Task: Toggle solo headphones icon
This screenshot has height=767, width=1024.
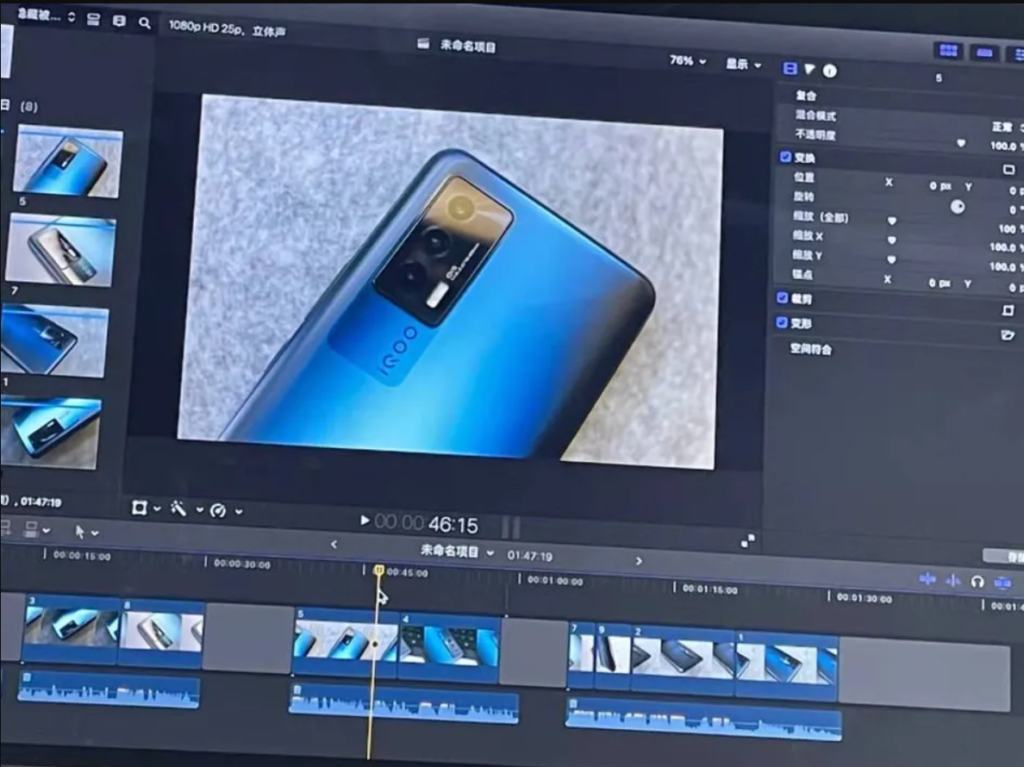Action: 977,581
